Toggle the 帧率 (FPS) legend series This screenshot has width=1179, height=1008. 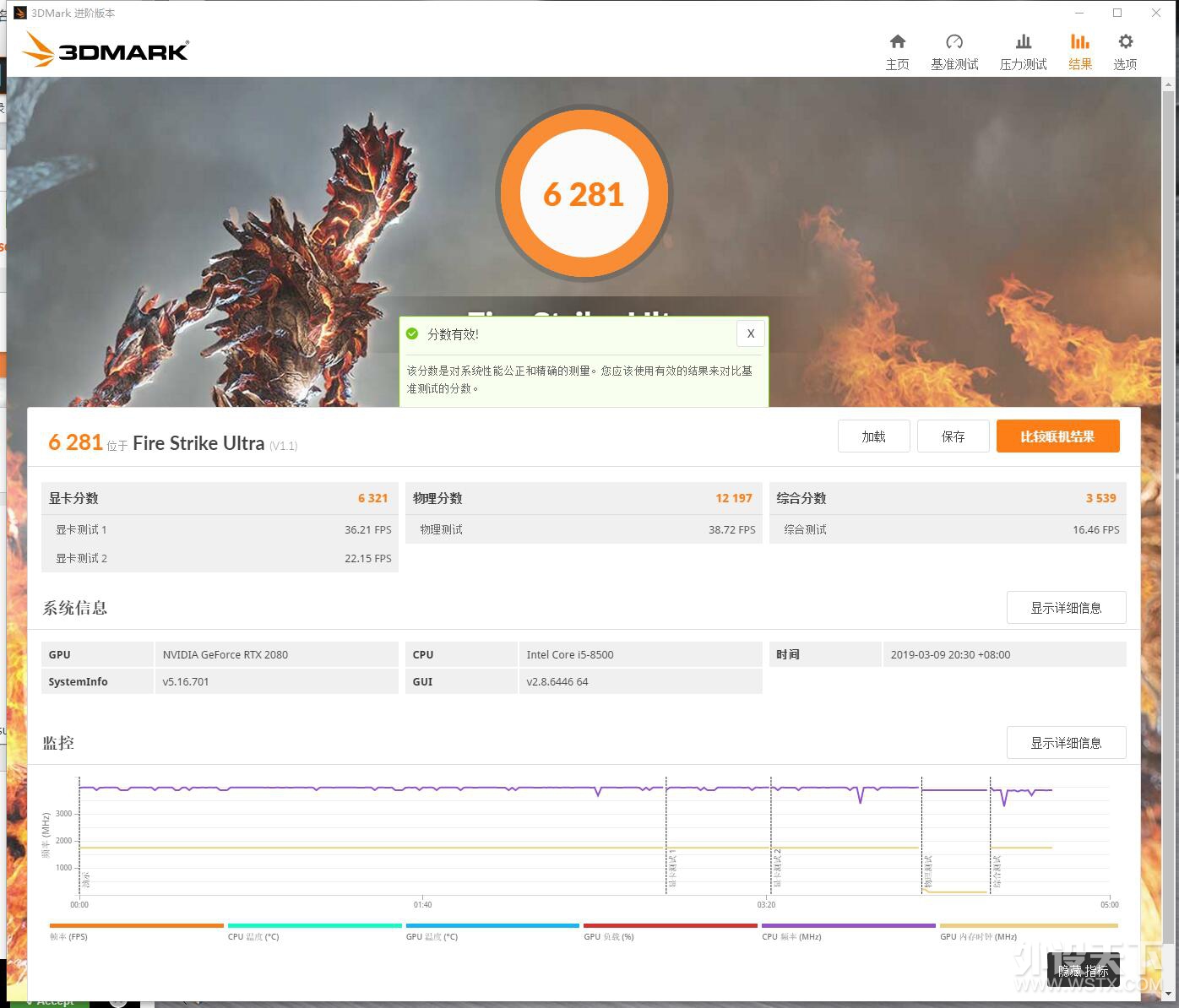136,931
